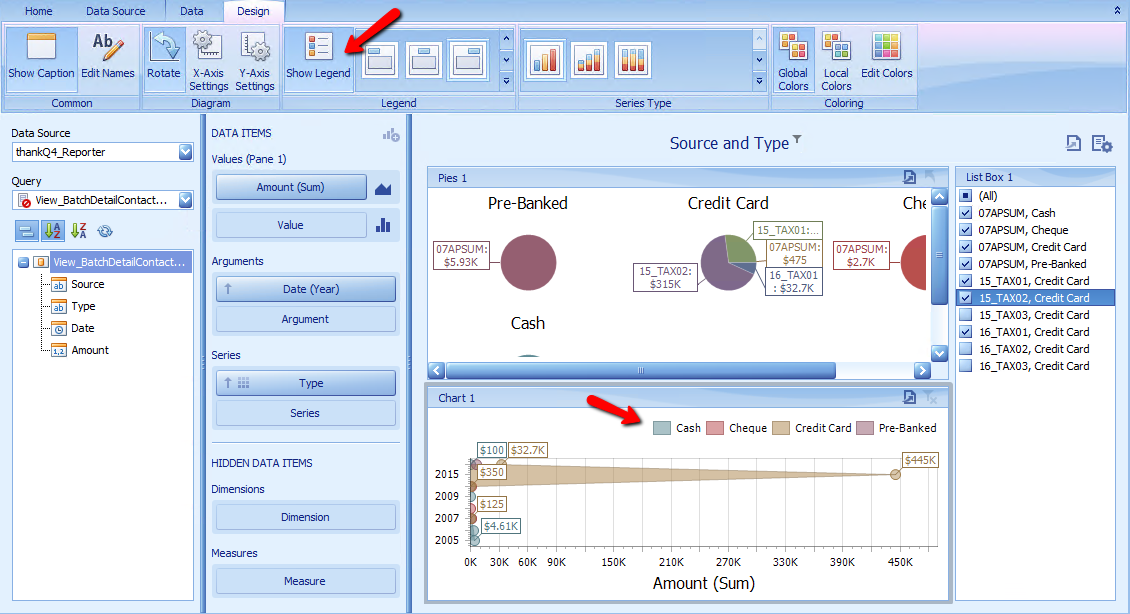Select the Amount field in tree
Screen dimensions: 1130x614
tap(90, 350)
